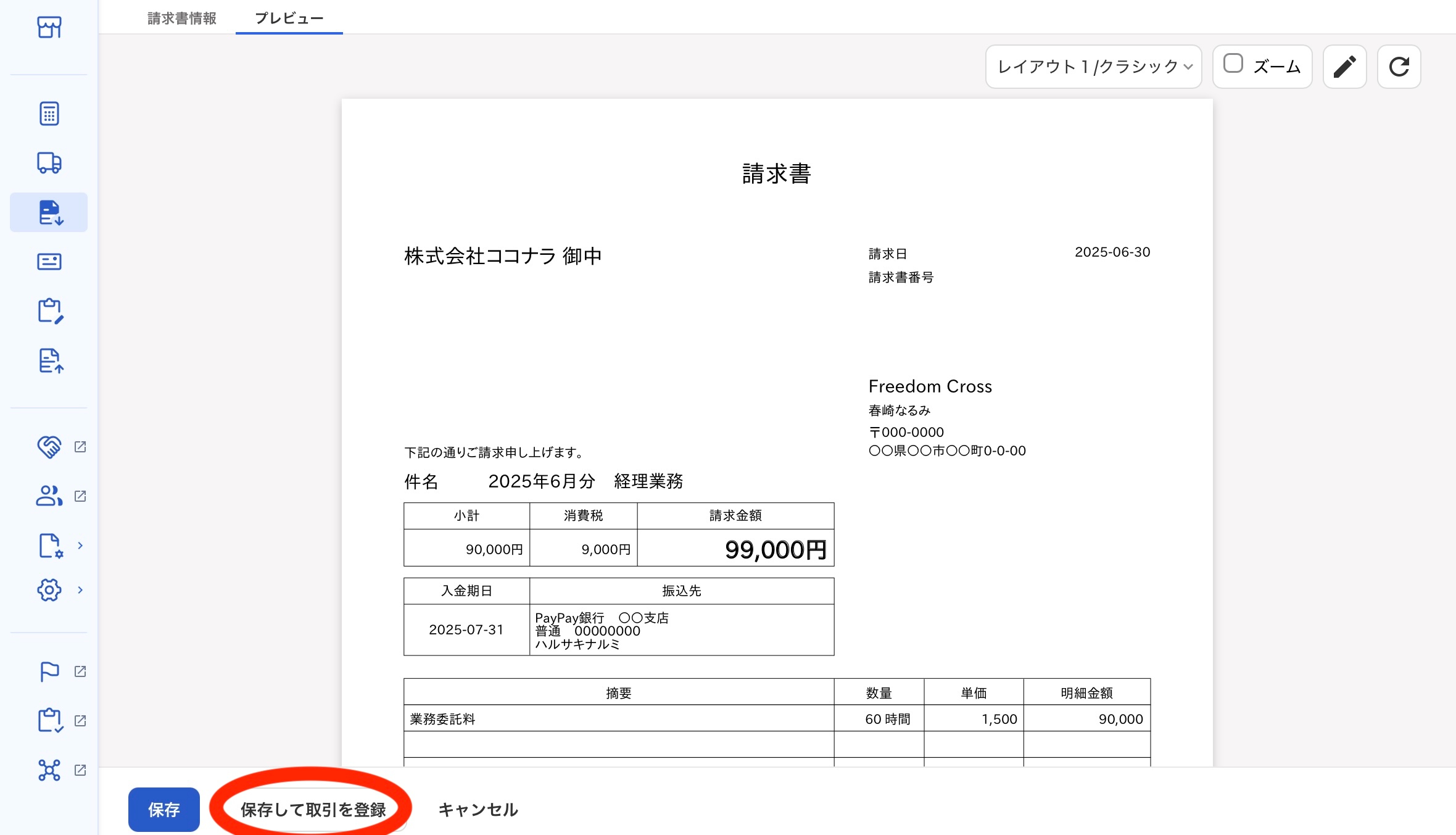The width and height of the screenshot is (1456, 835).
Task: Click the storefront icon atop the sidebar
Action: tap(49, 27)
